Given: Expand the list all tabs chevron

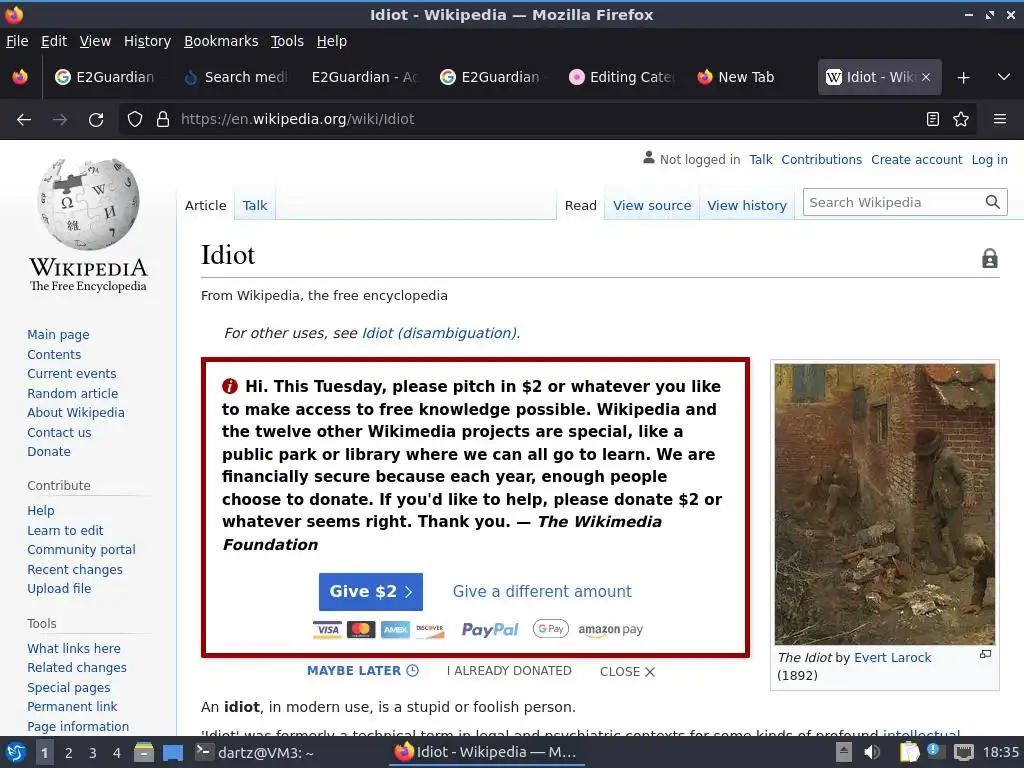Looking at the screenshot, I should [1004, 77].
